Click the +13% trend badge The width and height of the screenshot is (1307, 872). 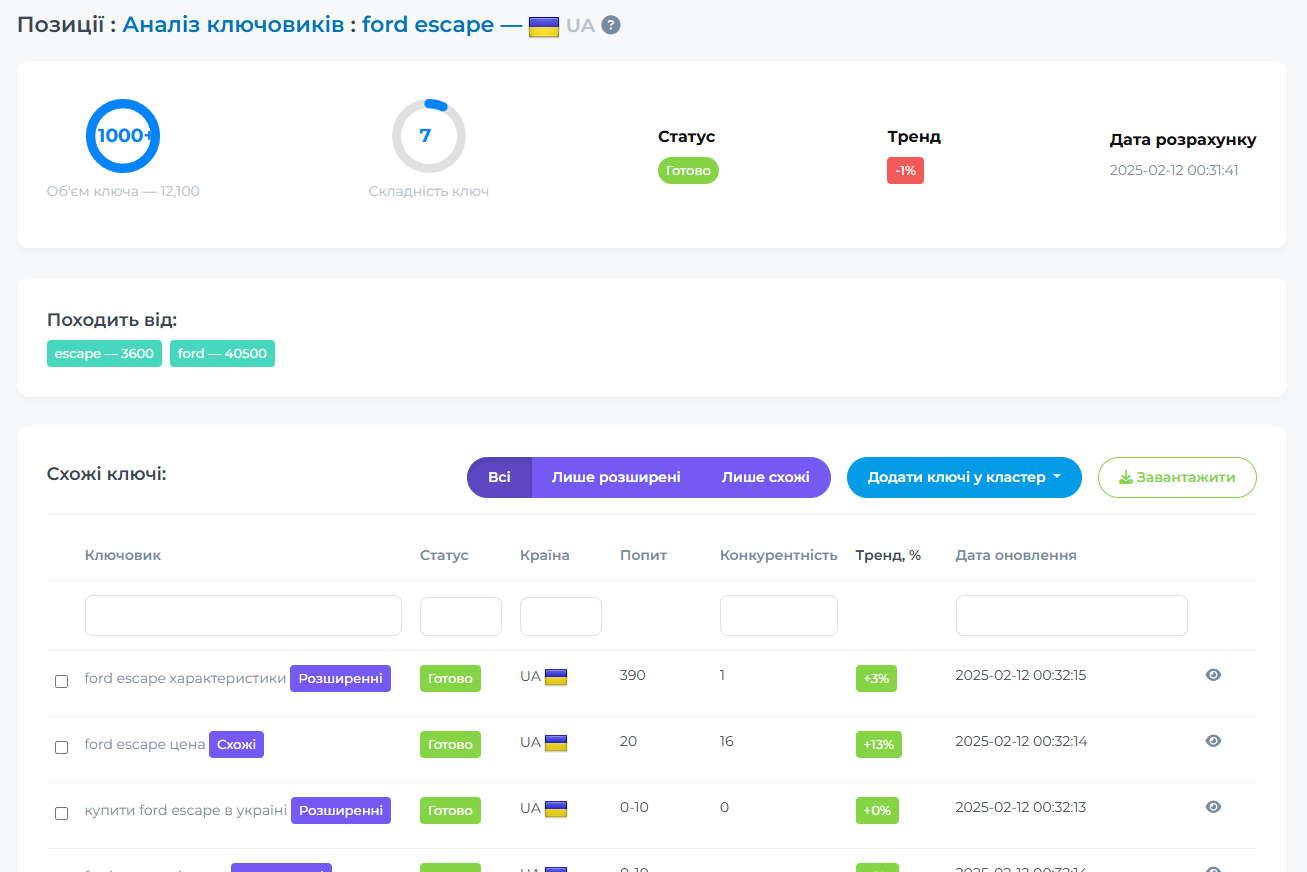click(879, 744)
